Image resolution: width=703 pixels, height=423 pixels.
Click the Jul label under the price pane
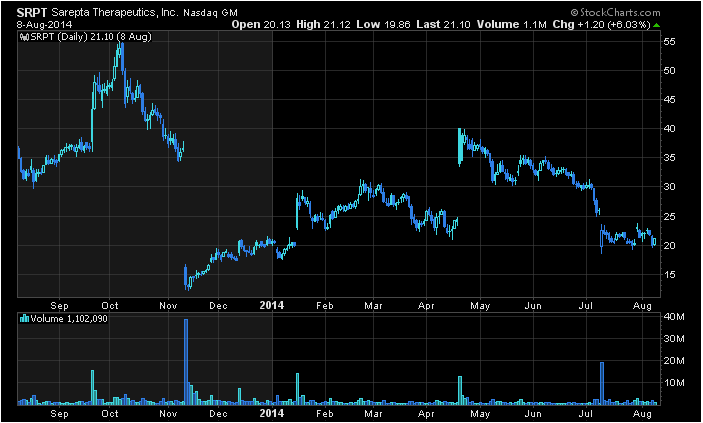coord(586,306)
